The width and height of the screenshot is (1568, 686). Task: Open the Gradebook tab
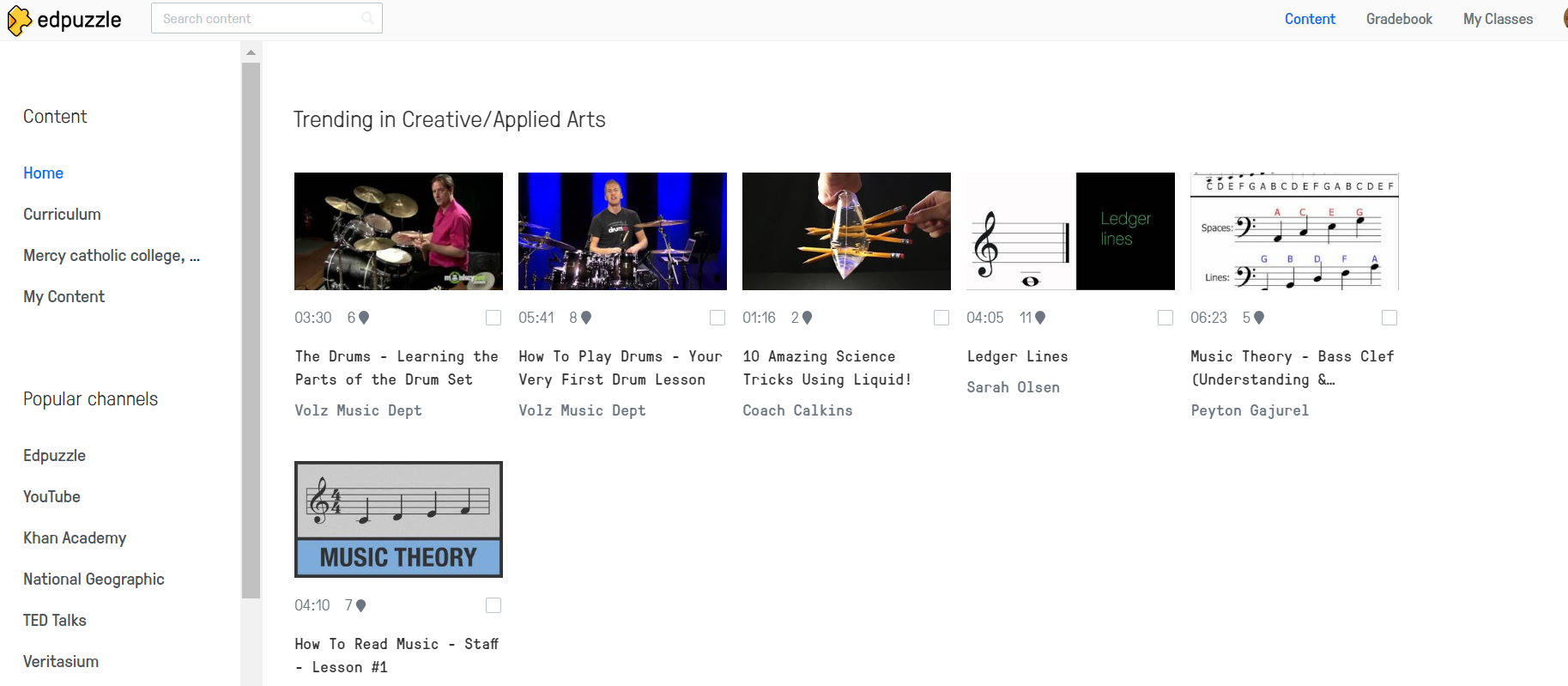(x=1399, y=19)
